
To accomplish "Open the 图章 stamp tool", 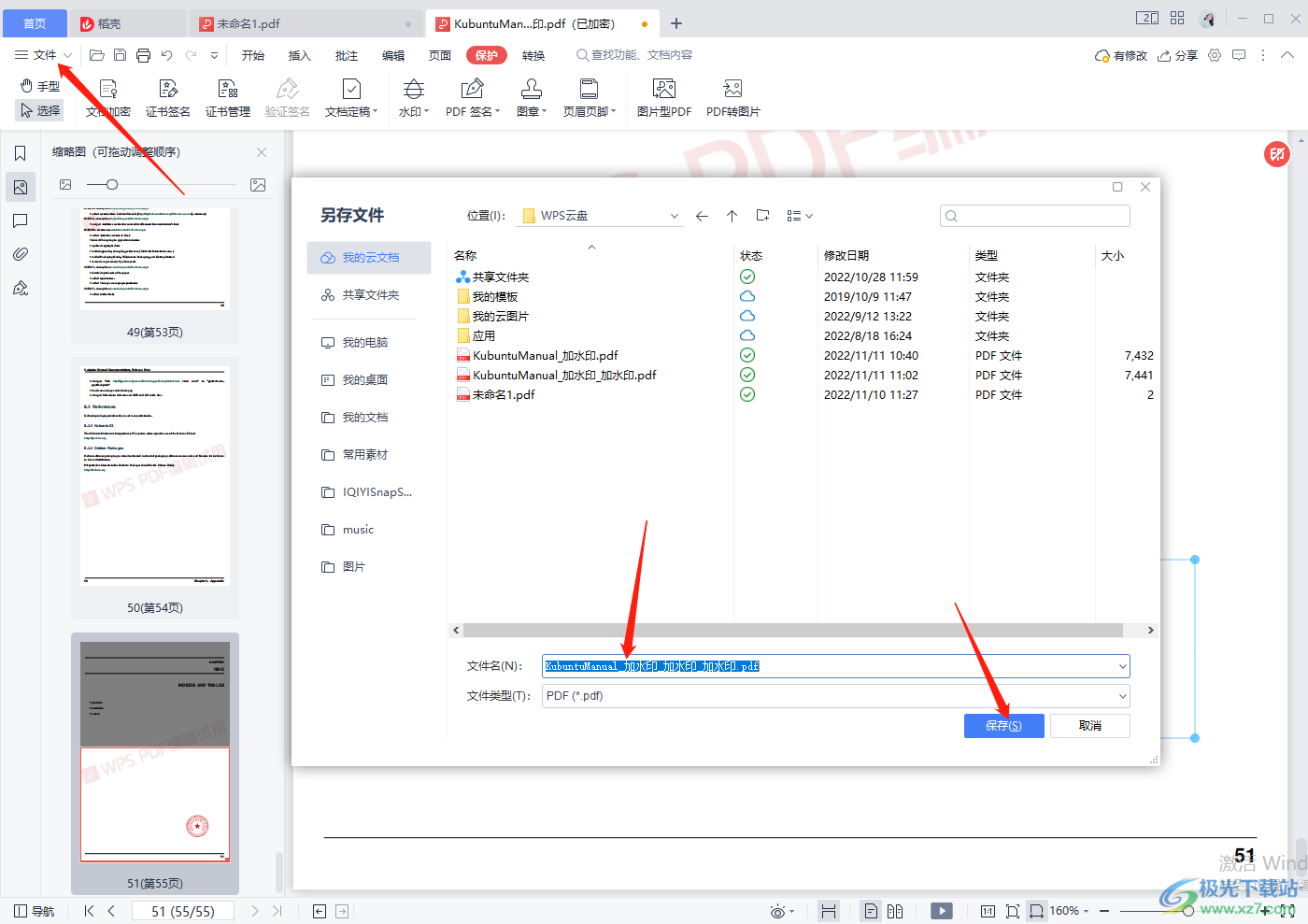I will [x=532, y=98].
